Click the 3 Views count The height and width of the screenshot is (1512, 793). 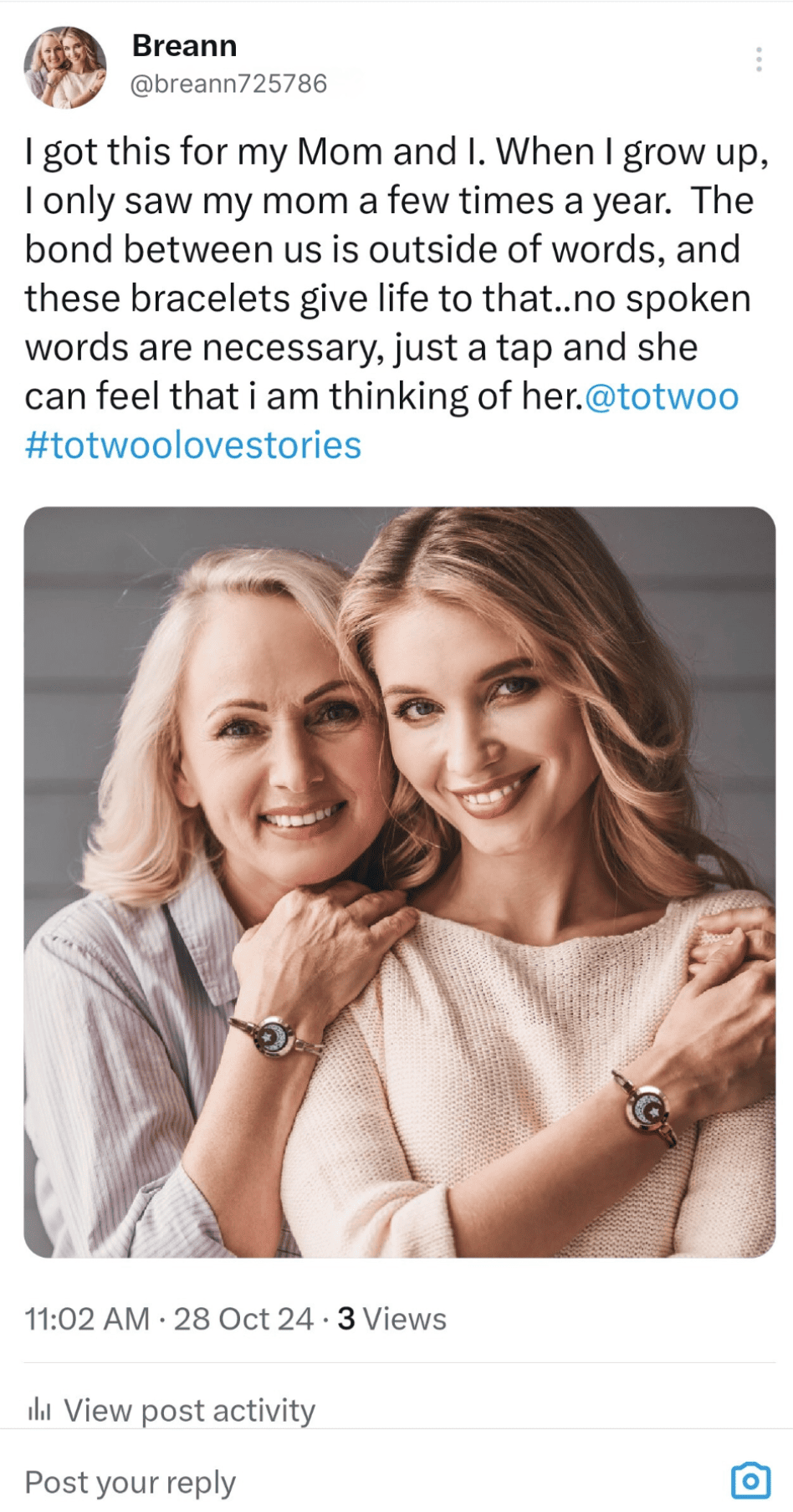(391, 1319)
